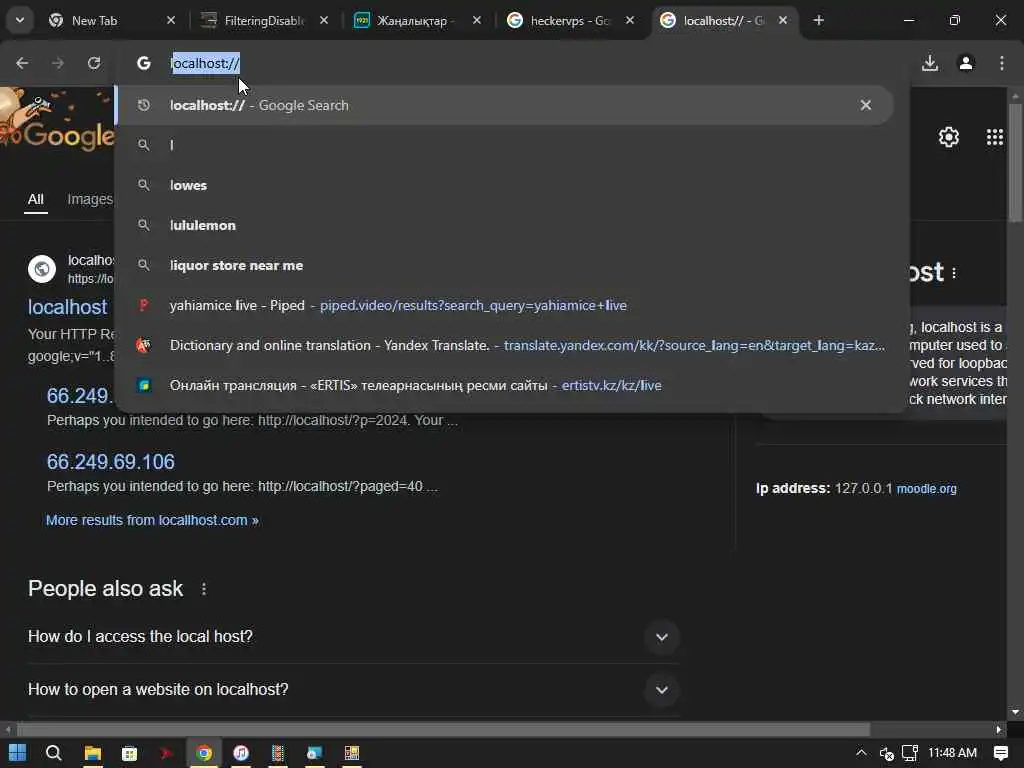
Task: Show hidden system tray icons
Action: coord(861,753)
